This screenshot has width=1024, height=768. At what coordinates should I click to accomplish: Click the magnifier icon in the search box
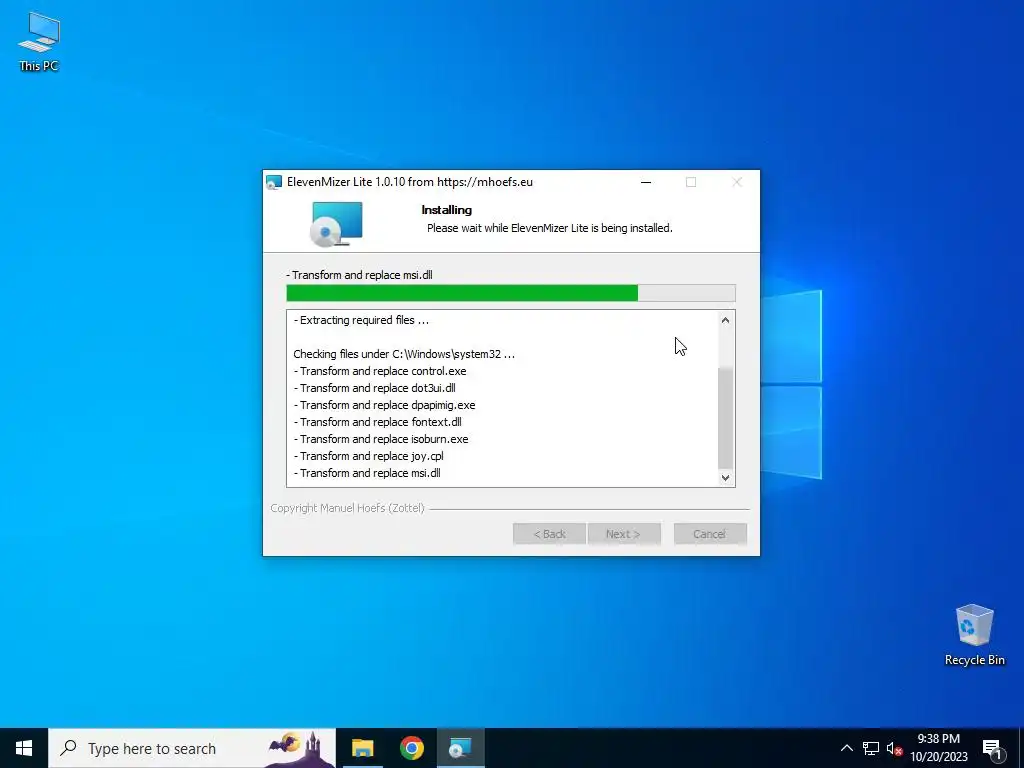[68, 748]
